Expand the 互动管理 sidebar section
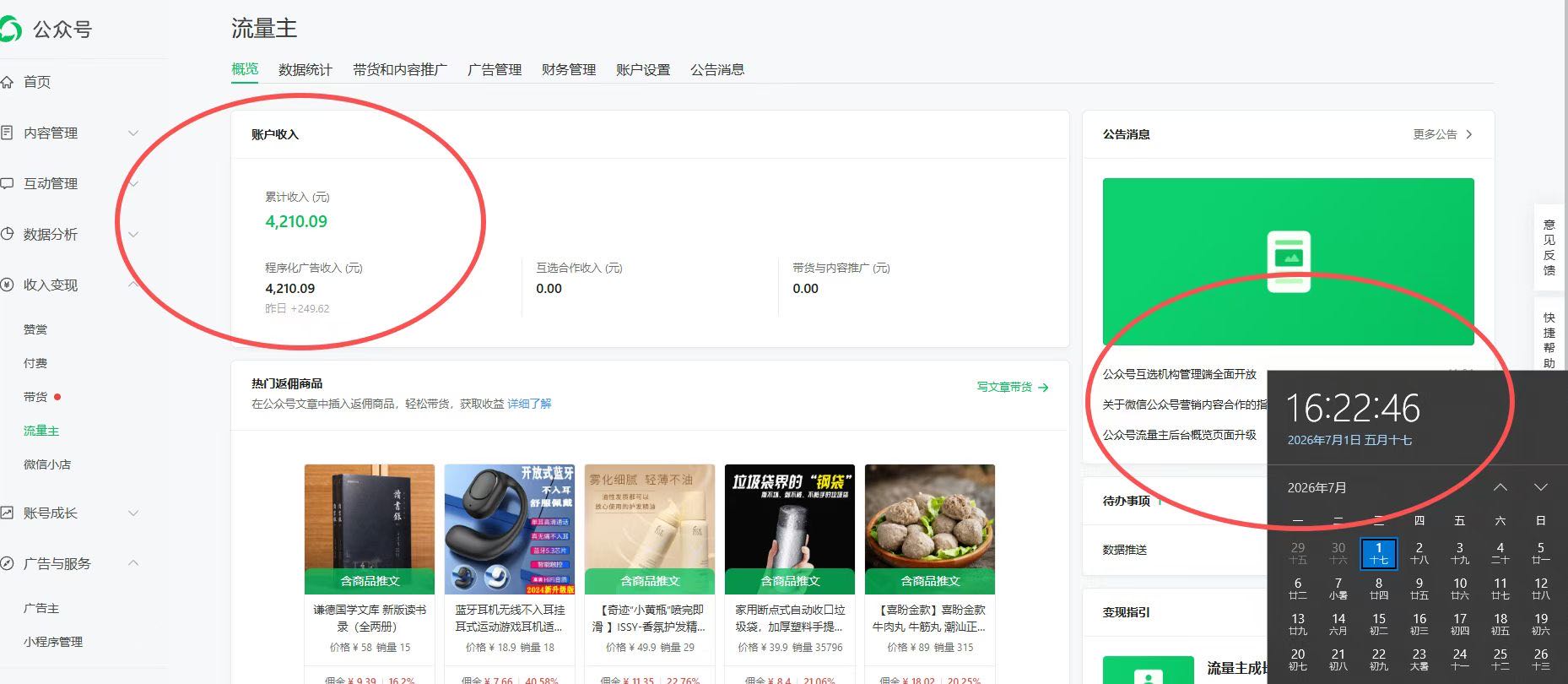The image size is (1568, 684). 133,184
